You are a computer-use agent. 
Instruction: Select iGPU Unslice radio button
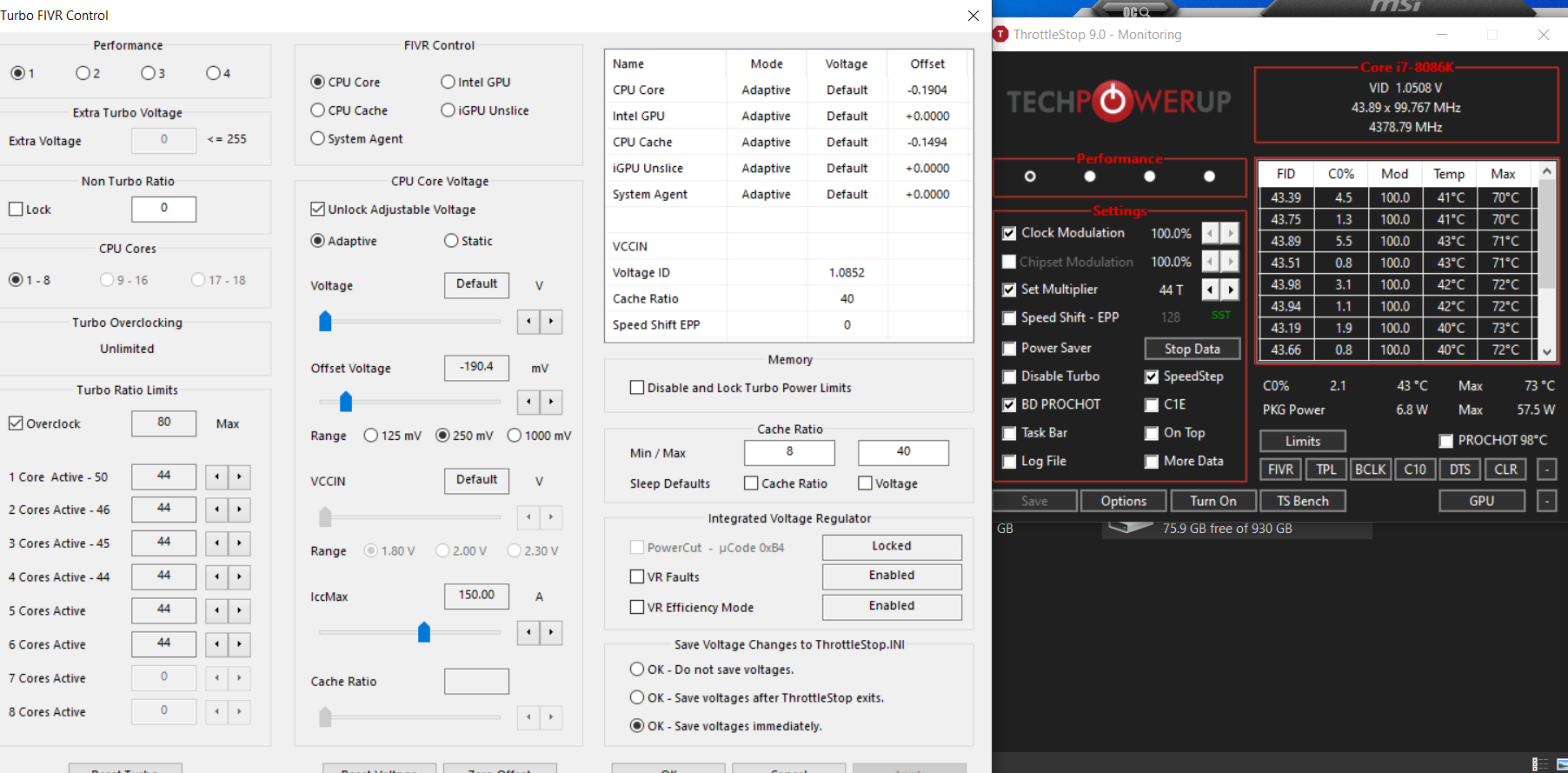pos(448,110)
